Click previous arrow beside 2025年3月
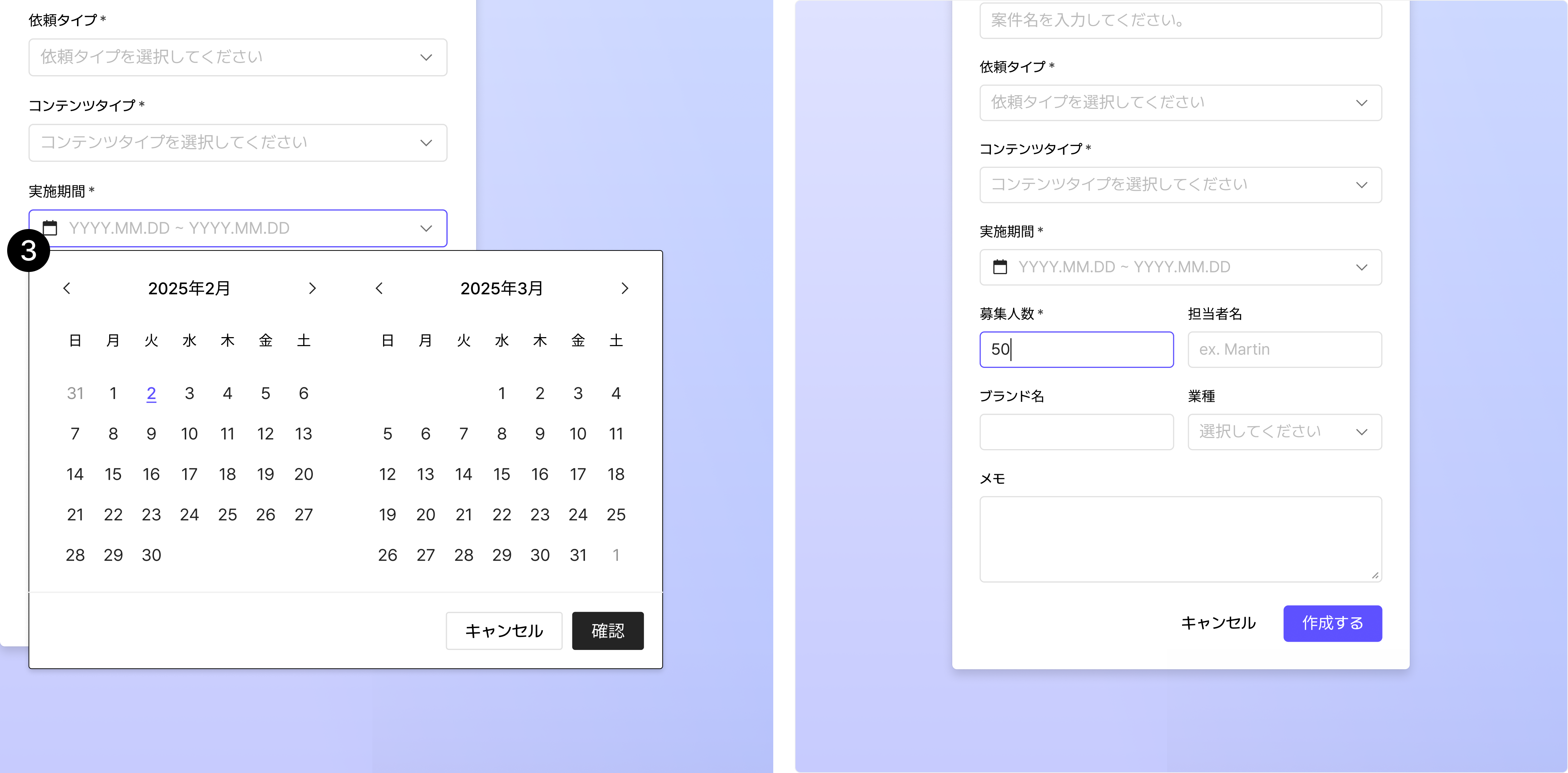This screenshot has width=1568, height=773. pos(379,288)
